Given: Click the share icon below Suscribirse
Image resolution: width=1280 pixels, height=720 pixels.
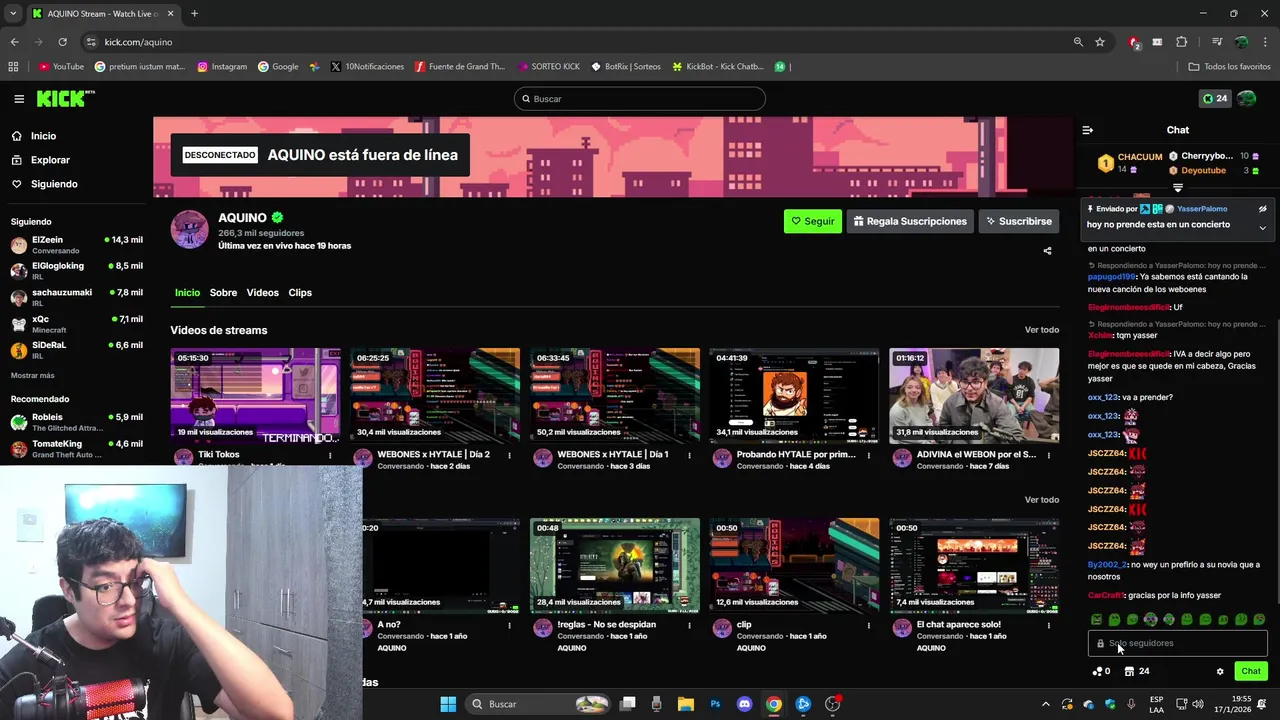Looking at the screenshot, I should [x=1047, y=251].
